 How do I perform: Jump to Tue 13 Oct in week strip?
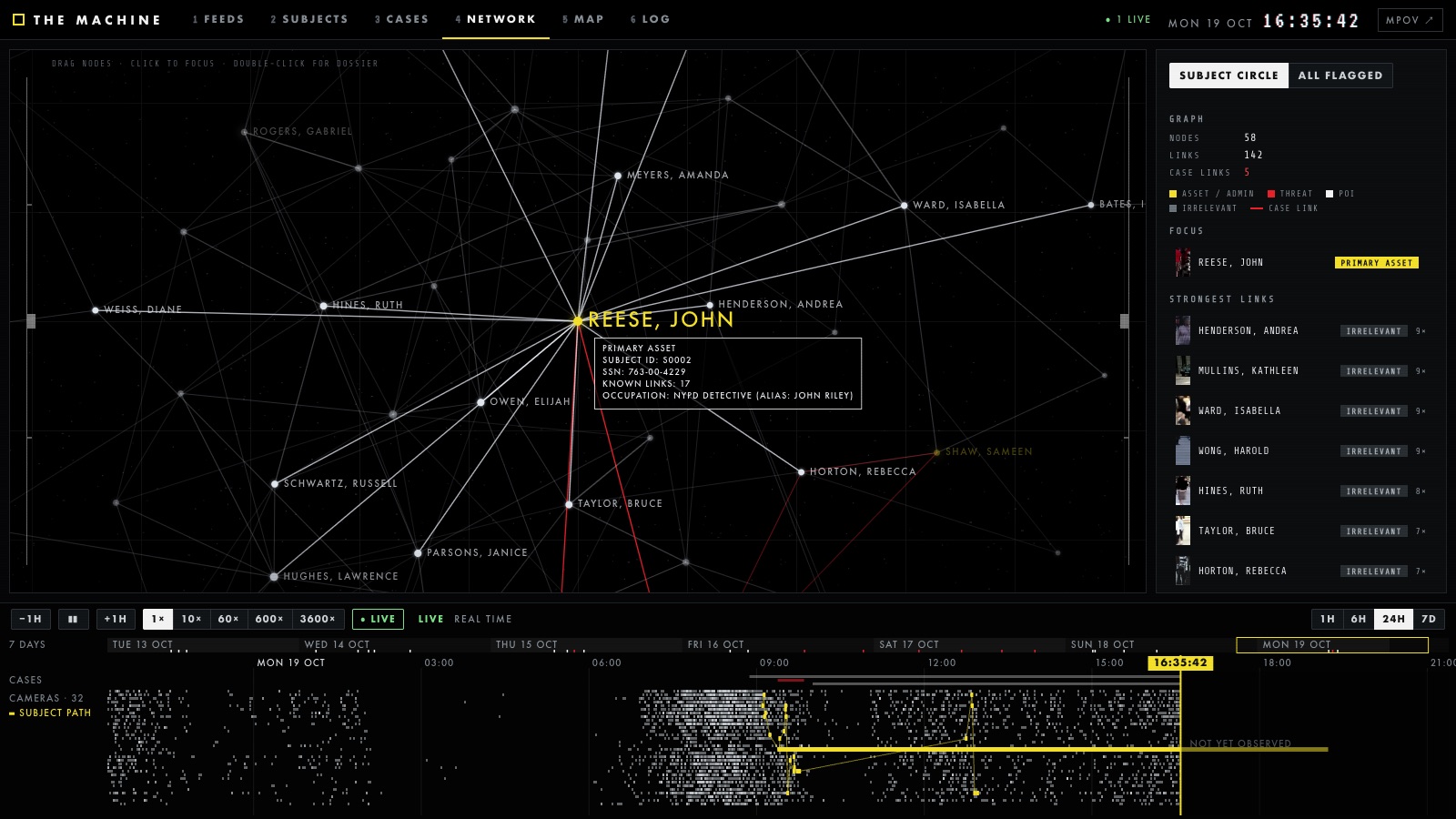(143, 644)
